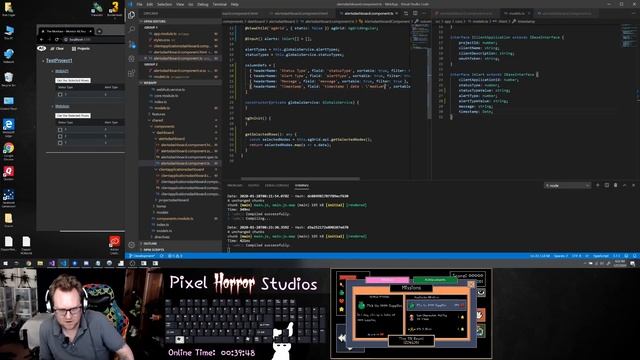
Task: Click the TypeScript language mode in status bar
Action: click(x=601, y=256)
